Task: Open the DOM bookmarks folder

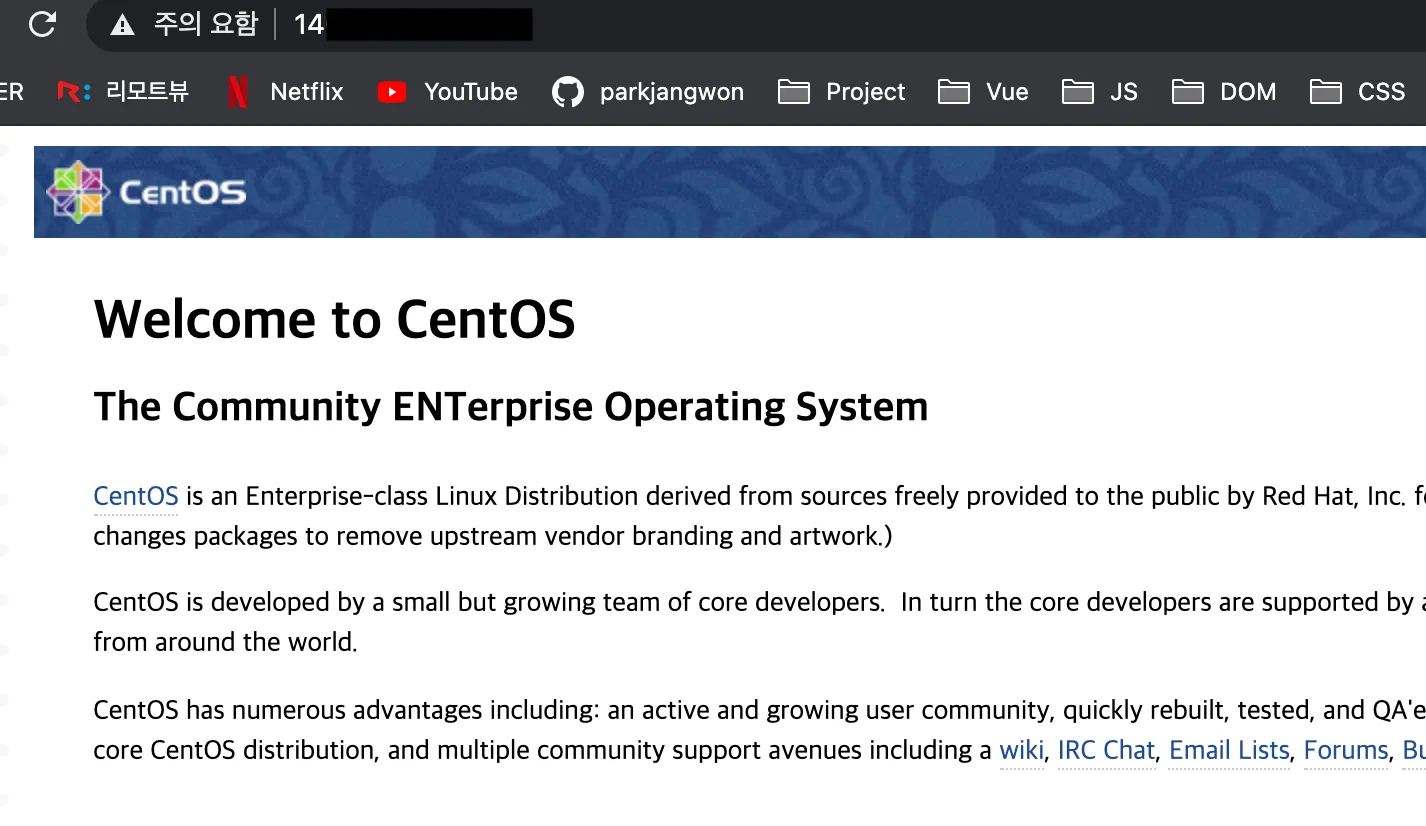Action: pos(1224,92)
